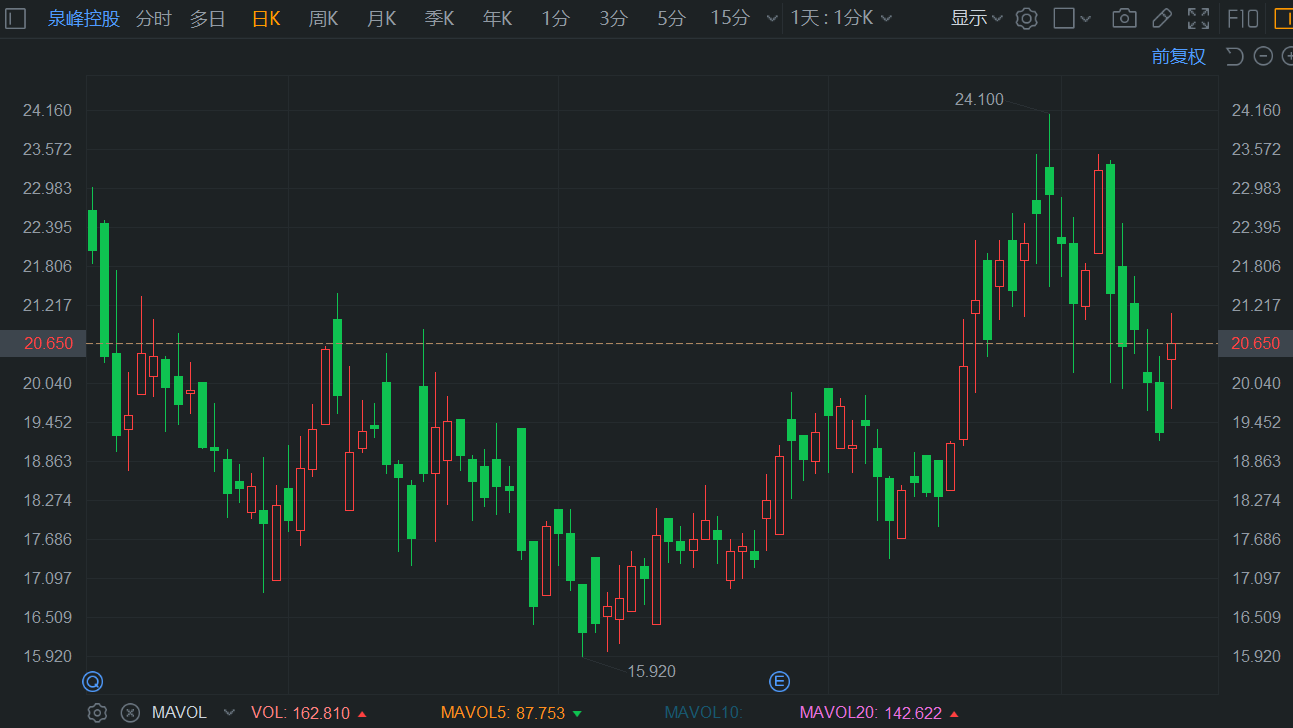The height and width of the screenshot is (728, 1293).
Task: Click the undo arrow icon
Action: coord(1235,56)
